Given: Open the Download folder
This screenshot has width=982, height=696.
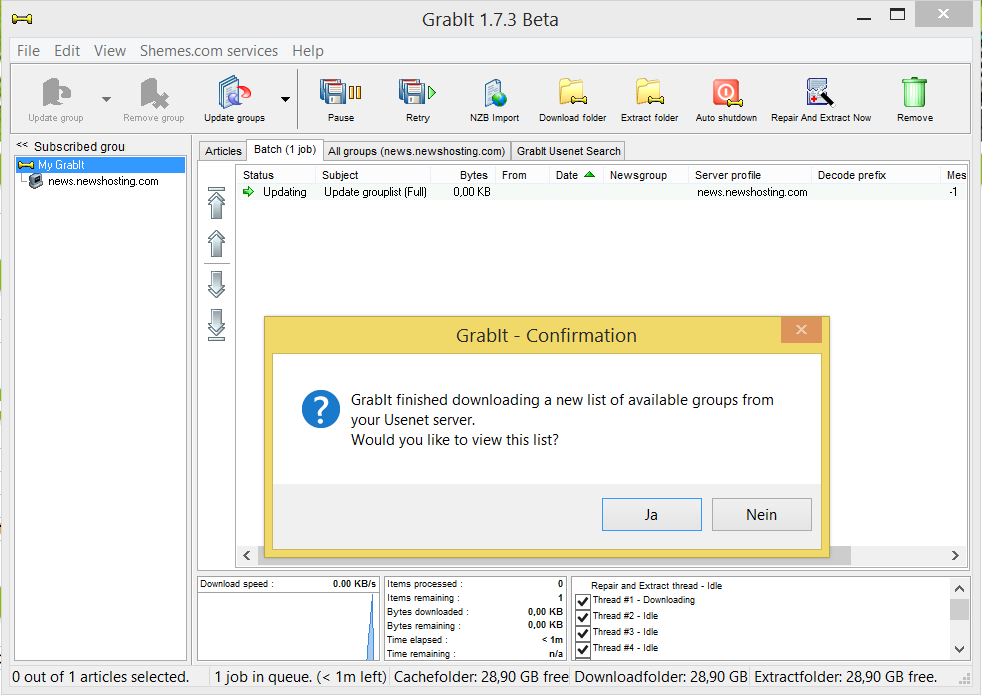Looking at the screenshot, I should pos(572,99).
